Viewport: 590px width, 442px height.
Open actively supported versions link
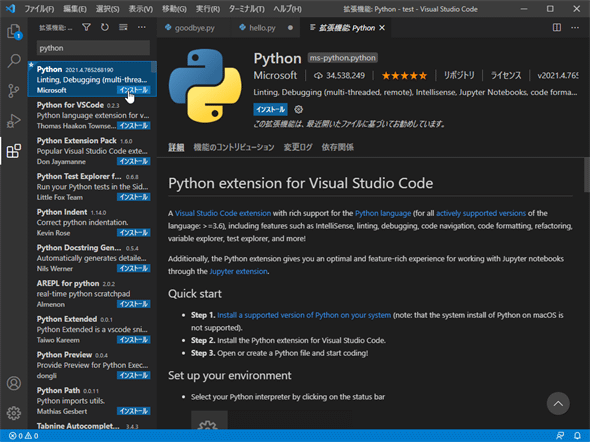[481, 213]
